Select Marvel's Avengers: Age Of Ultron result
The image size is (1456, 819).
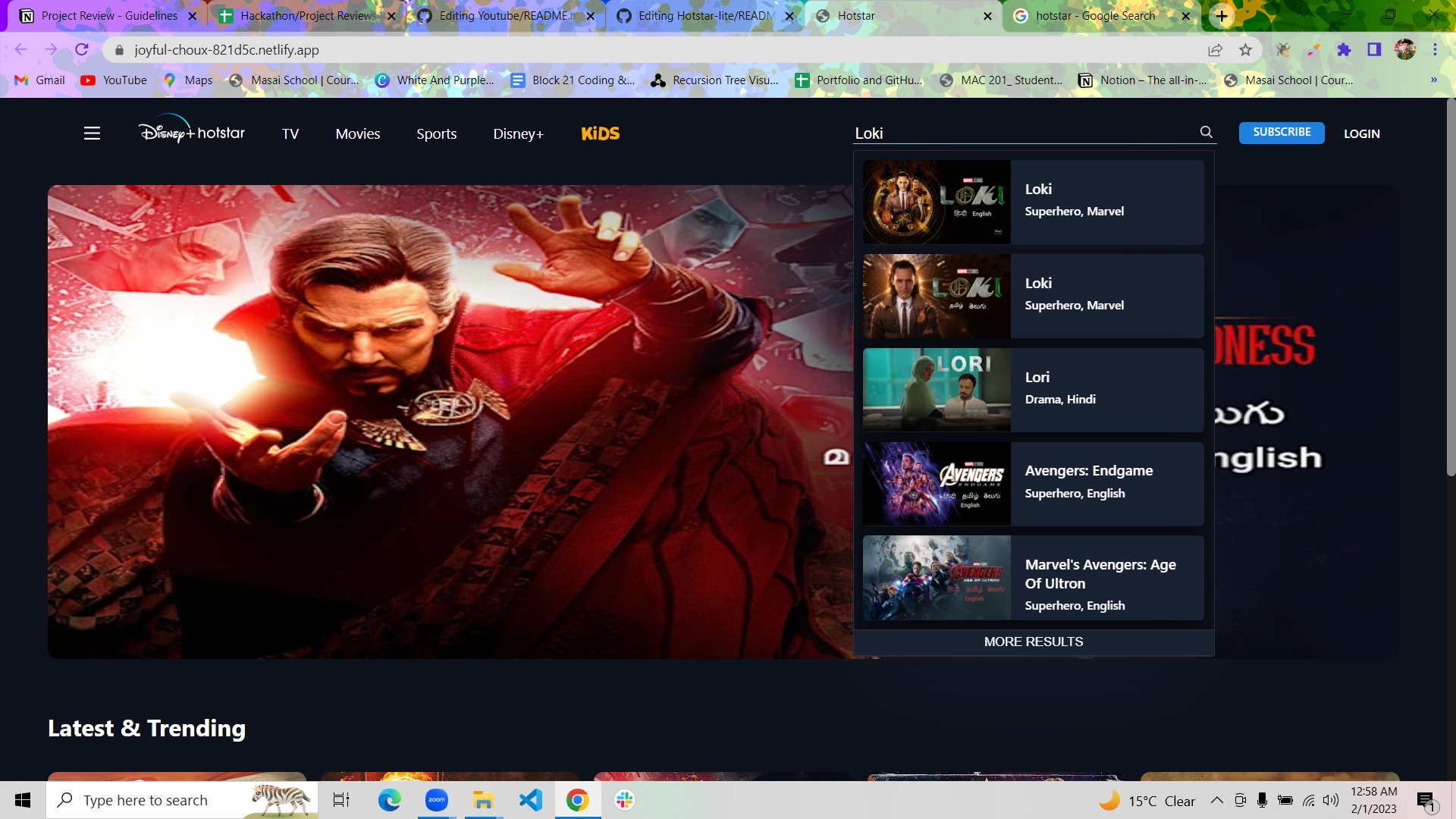(1033, 578)
